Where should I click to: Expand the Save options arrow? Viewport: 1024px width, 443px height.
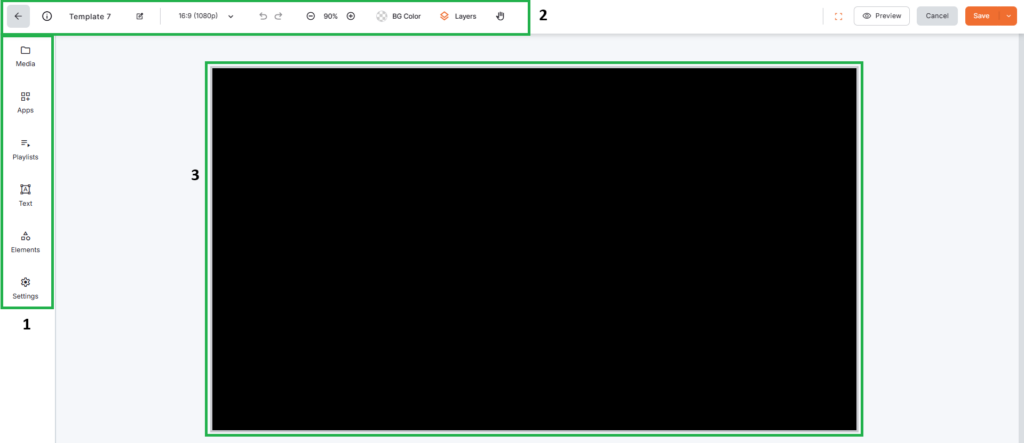click(x=1009, y=16)
